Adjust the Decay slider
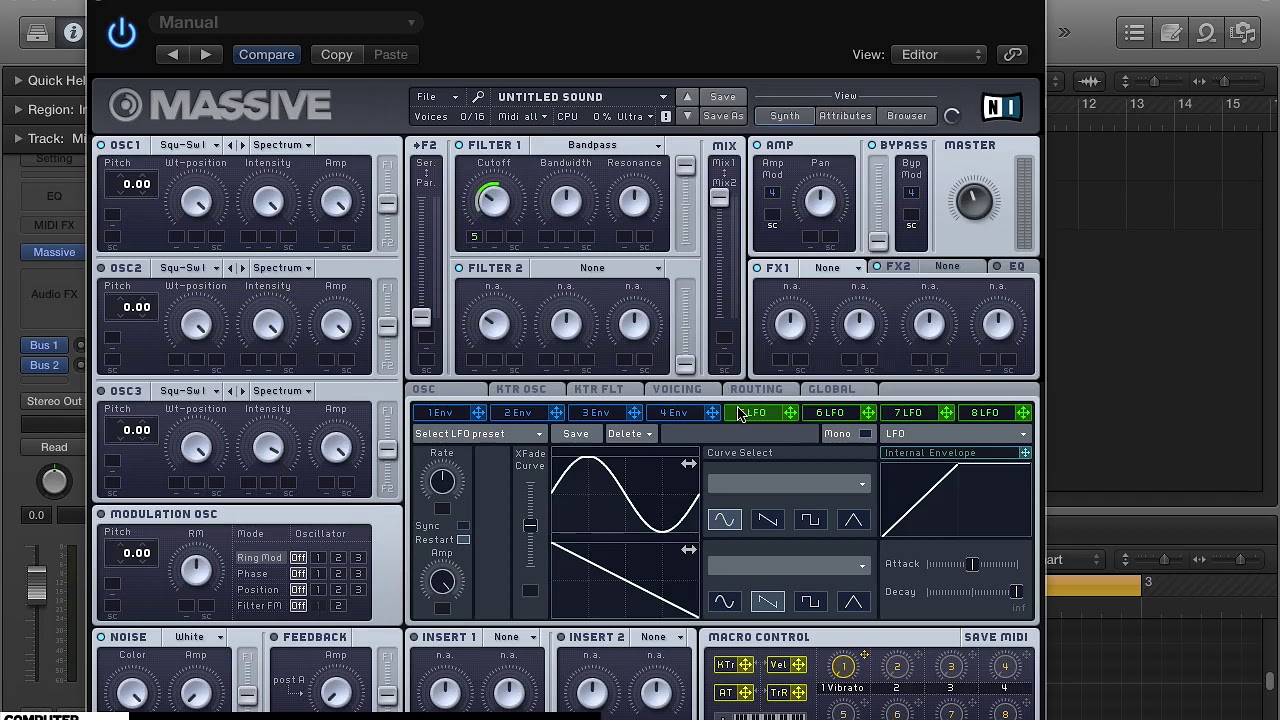Viewport: 1280px width, 720px height. [x=972, y=592]
